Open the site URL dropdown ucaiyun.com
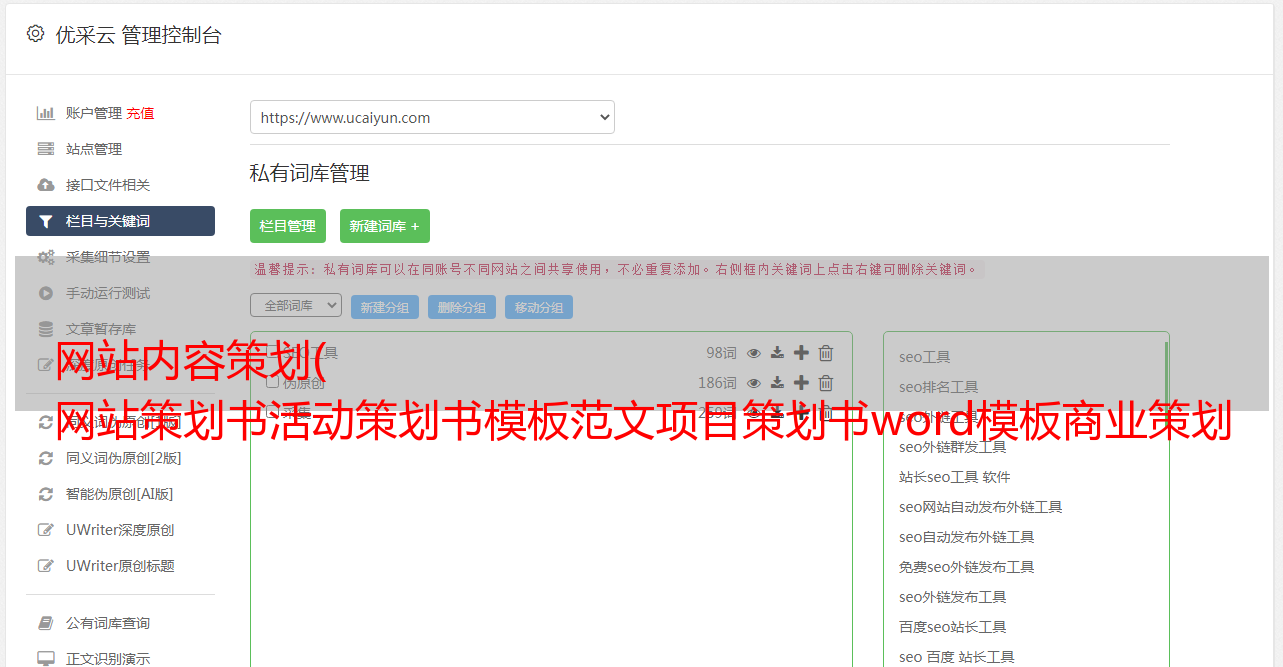This screenshot has height=667, width=1283. point(432,117)
